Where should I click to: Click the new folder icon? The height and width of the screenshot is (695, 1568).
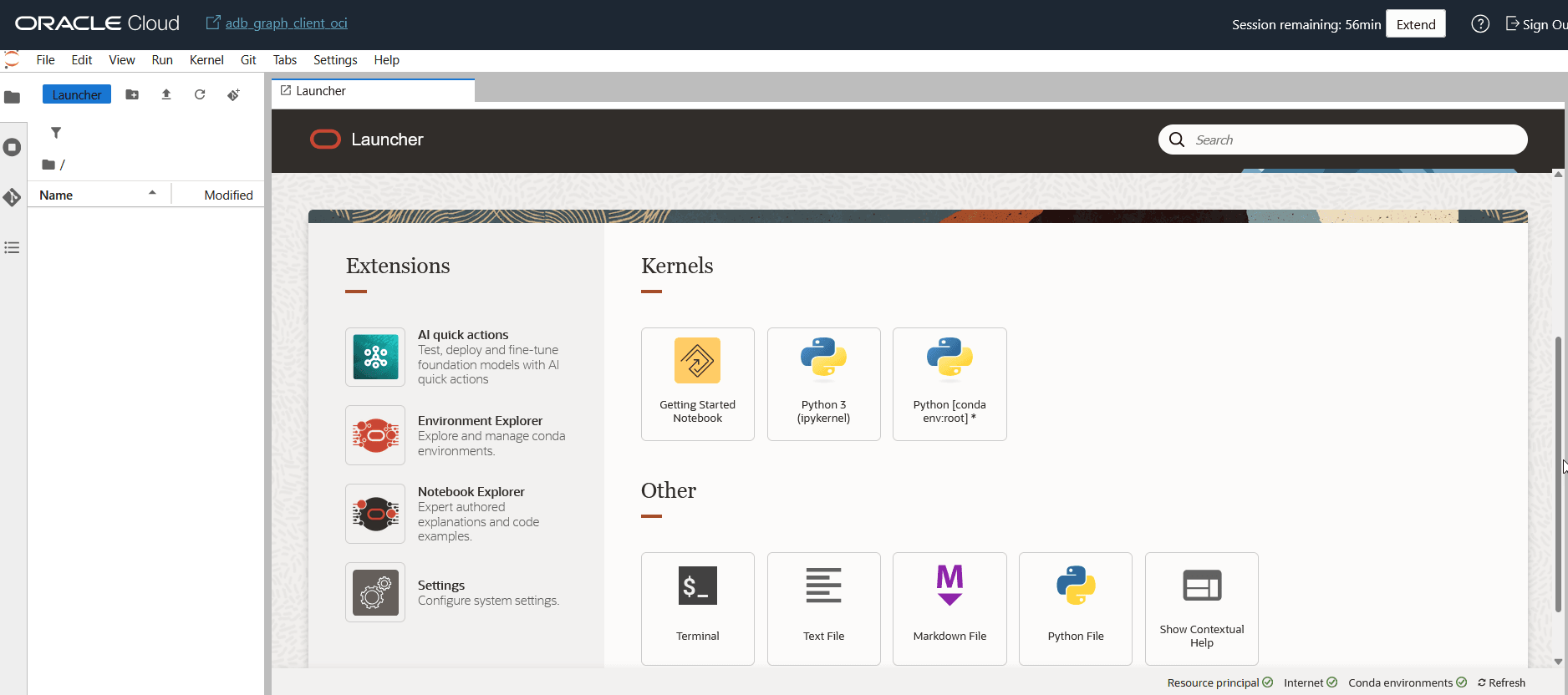tap(132, 94)
